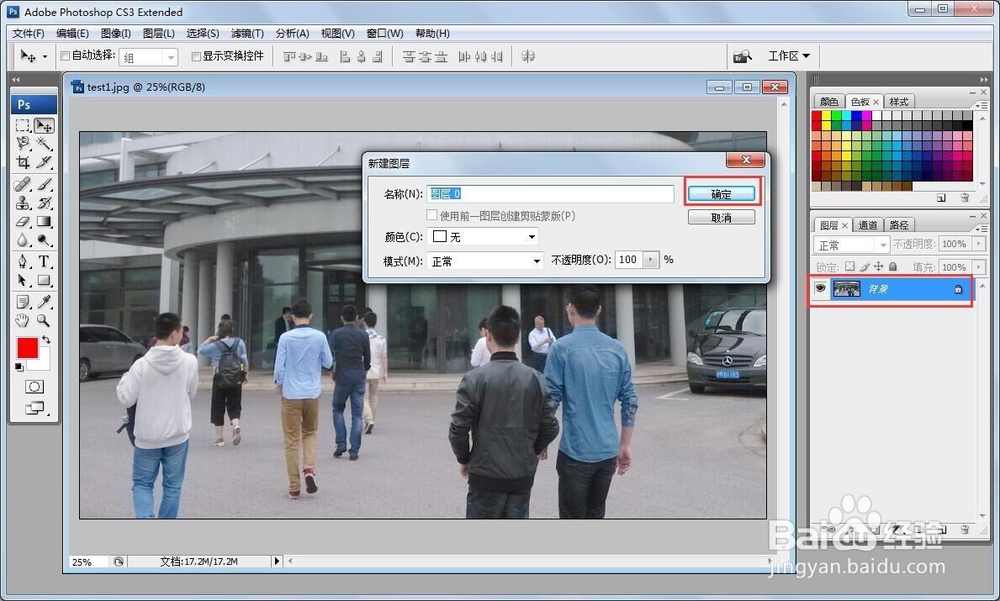The width and height of the screenshot is (1000, 601).
Task: Choose the Zoom tool
Action: click(x=43, y=322)
